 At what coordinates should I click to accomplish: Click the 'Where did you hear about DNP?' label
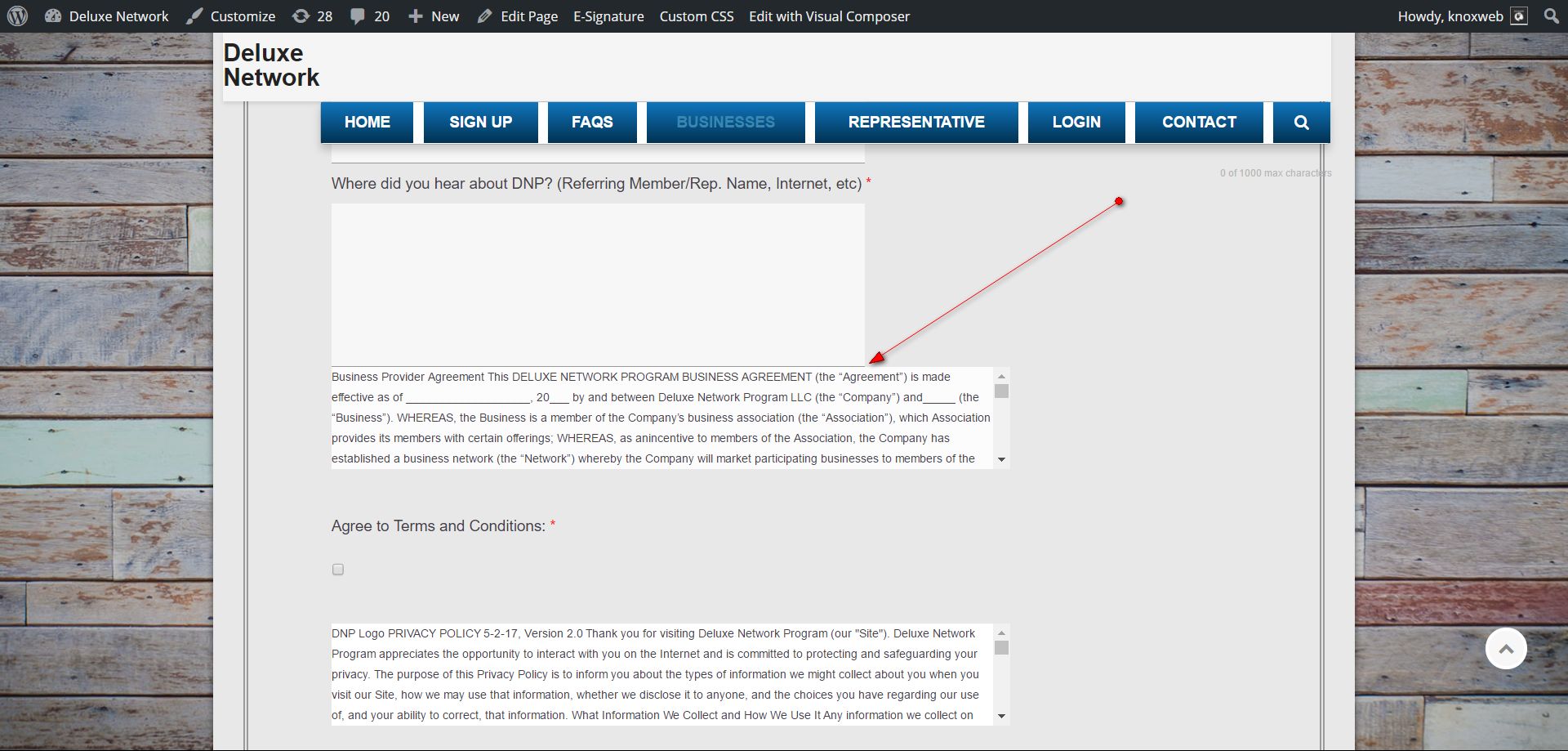click(596, 184)
